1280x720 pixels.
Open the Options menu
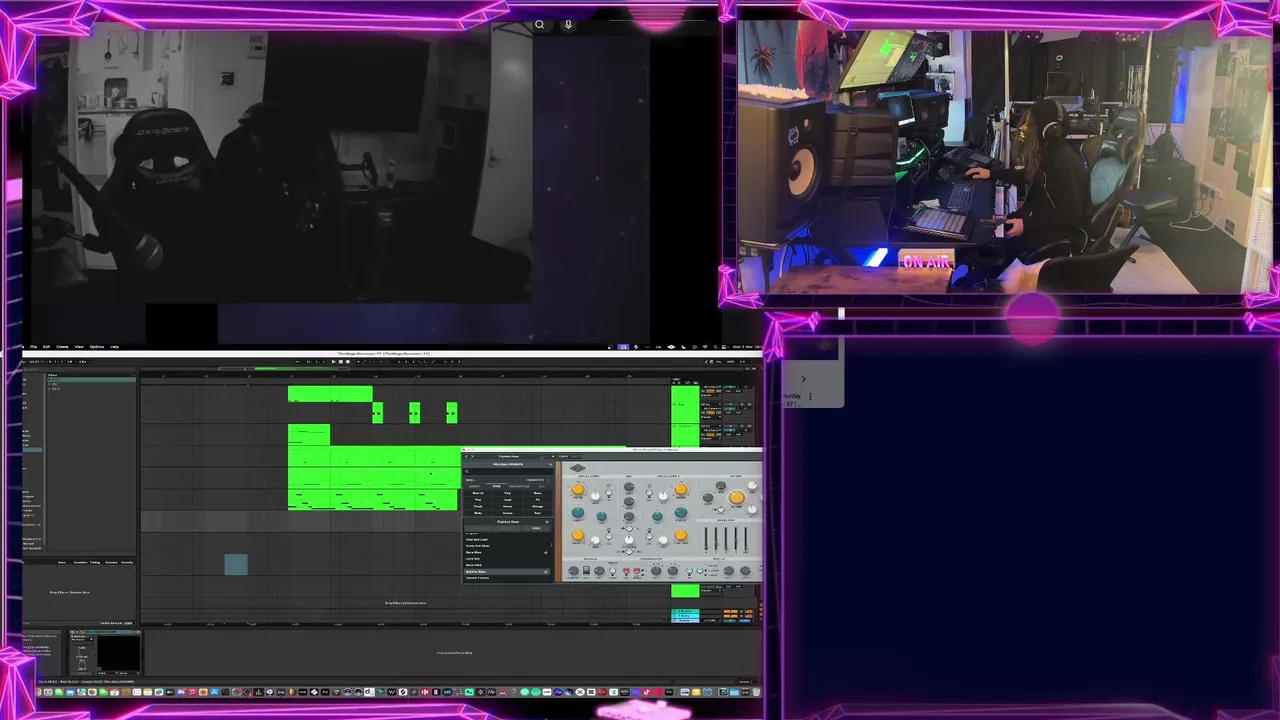point(97,347)
